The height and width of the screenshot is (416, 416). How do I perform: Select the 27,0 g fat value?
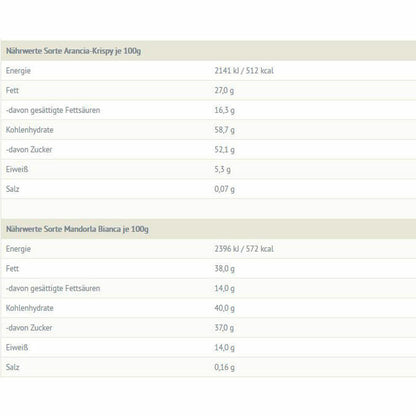(224, 90)
